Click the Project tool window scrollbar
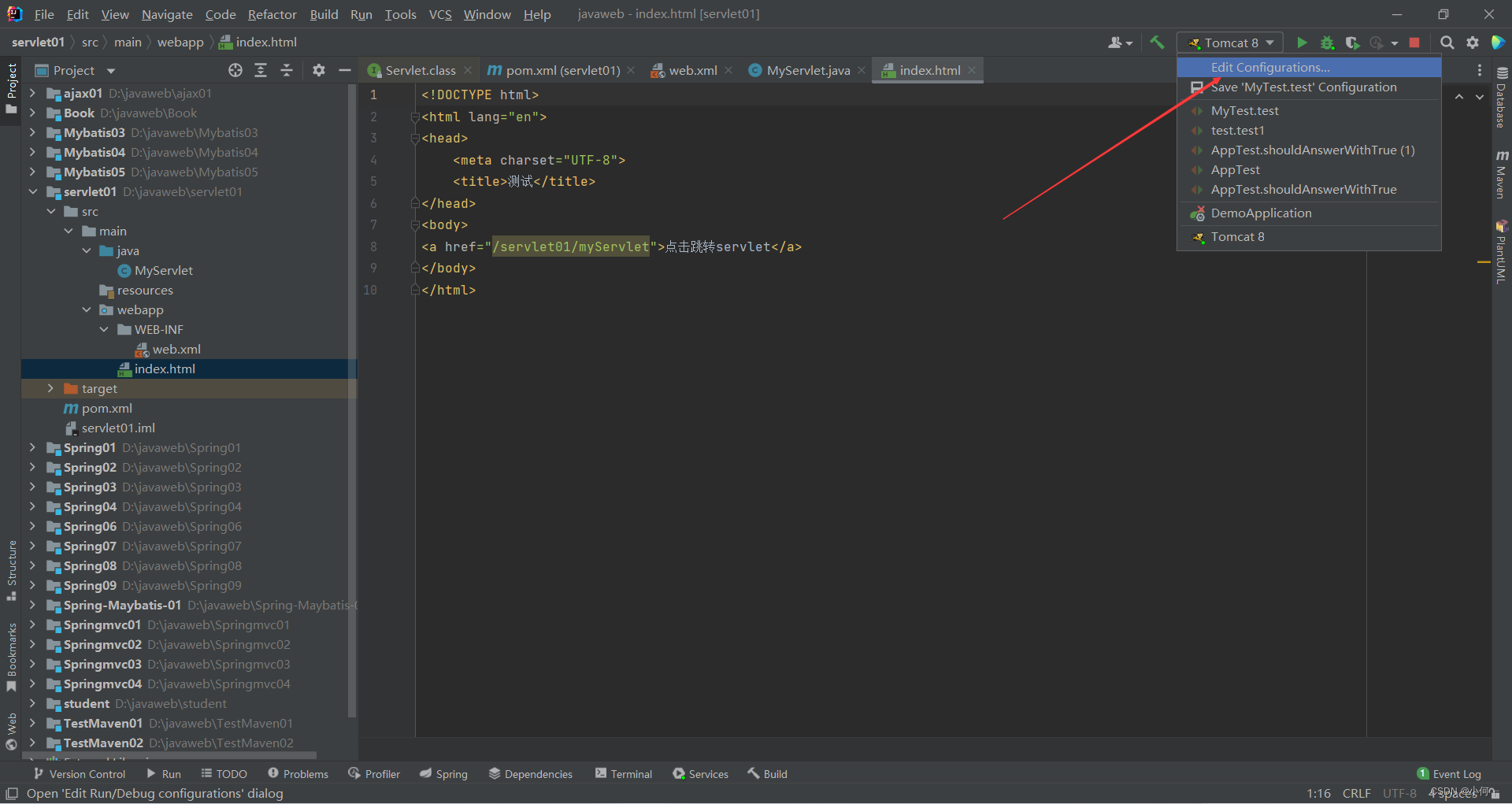This screenshot has height=804, width=1512. click(352, 400)
